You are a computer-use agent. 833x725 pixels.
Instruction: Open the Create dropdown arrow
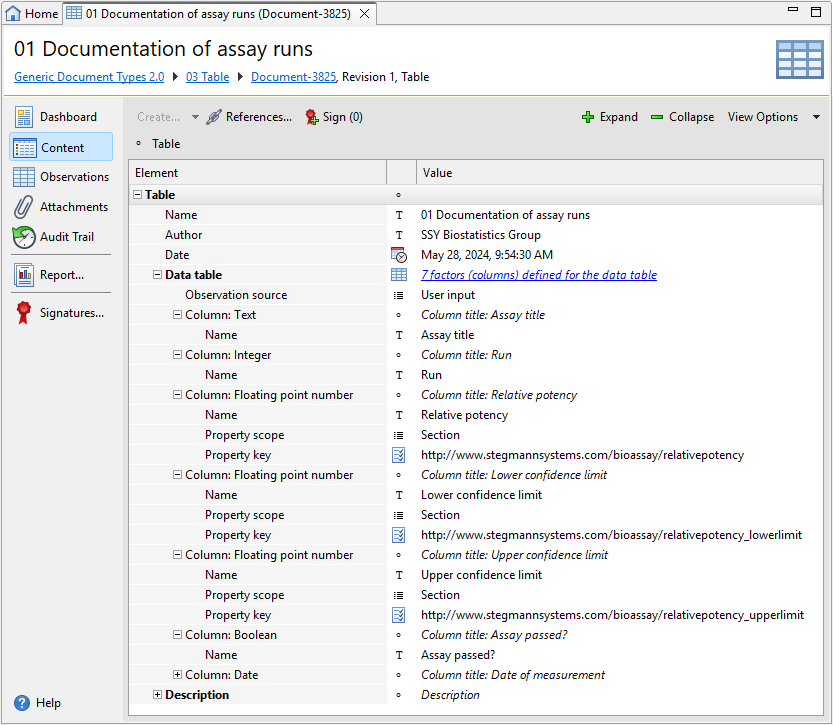195,117
